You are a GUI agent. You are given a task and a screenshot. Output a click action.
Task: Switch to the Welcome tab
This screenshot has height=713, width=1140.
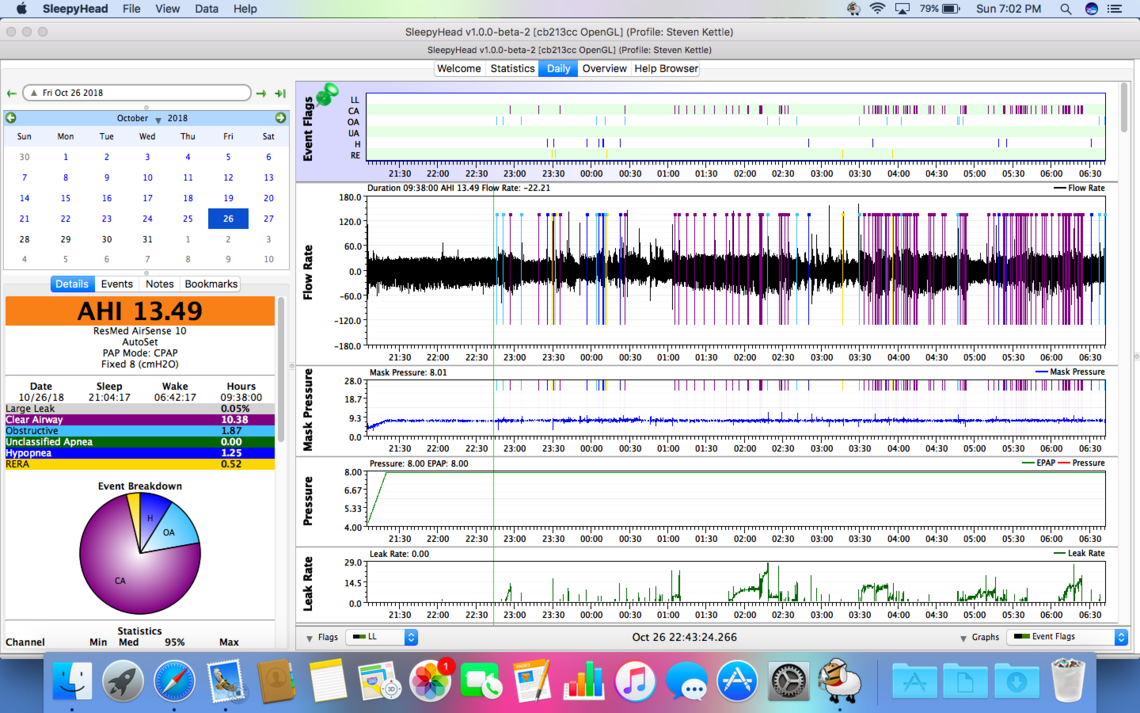point(459,68)
